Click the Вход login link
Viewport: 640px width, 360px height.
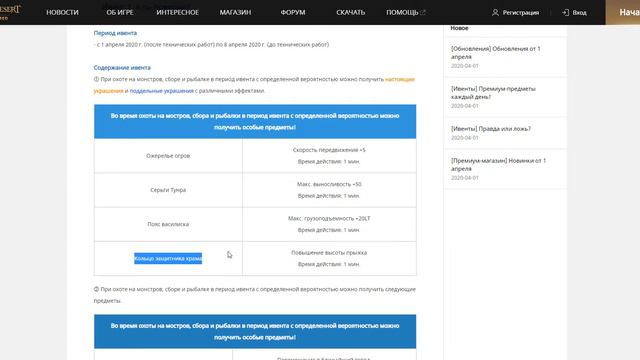(574, 13)
